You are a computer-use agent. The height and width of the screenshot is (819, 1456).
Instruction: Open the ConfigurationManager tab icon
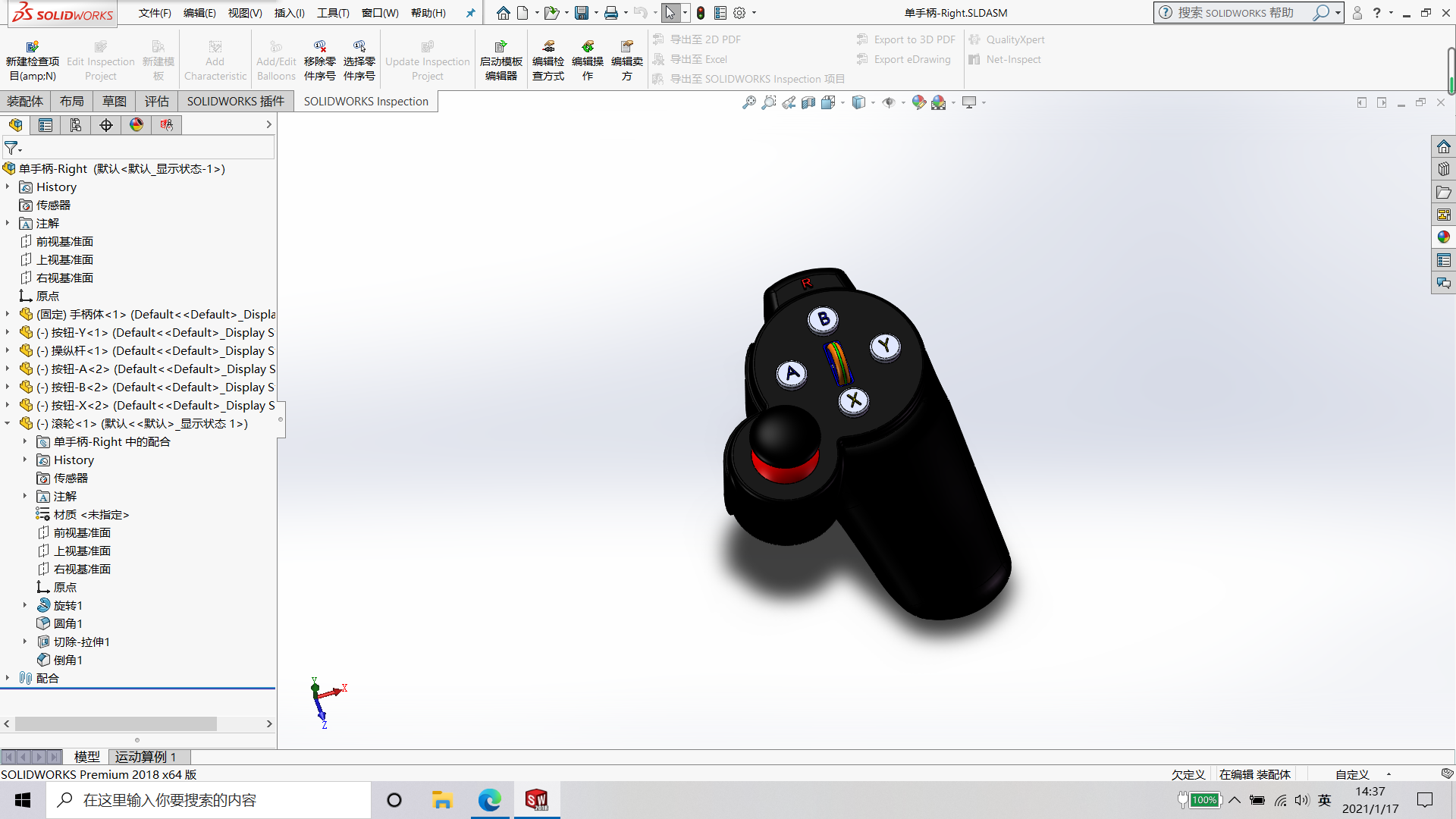point(76,125)
